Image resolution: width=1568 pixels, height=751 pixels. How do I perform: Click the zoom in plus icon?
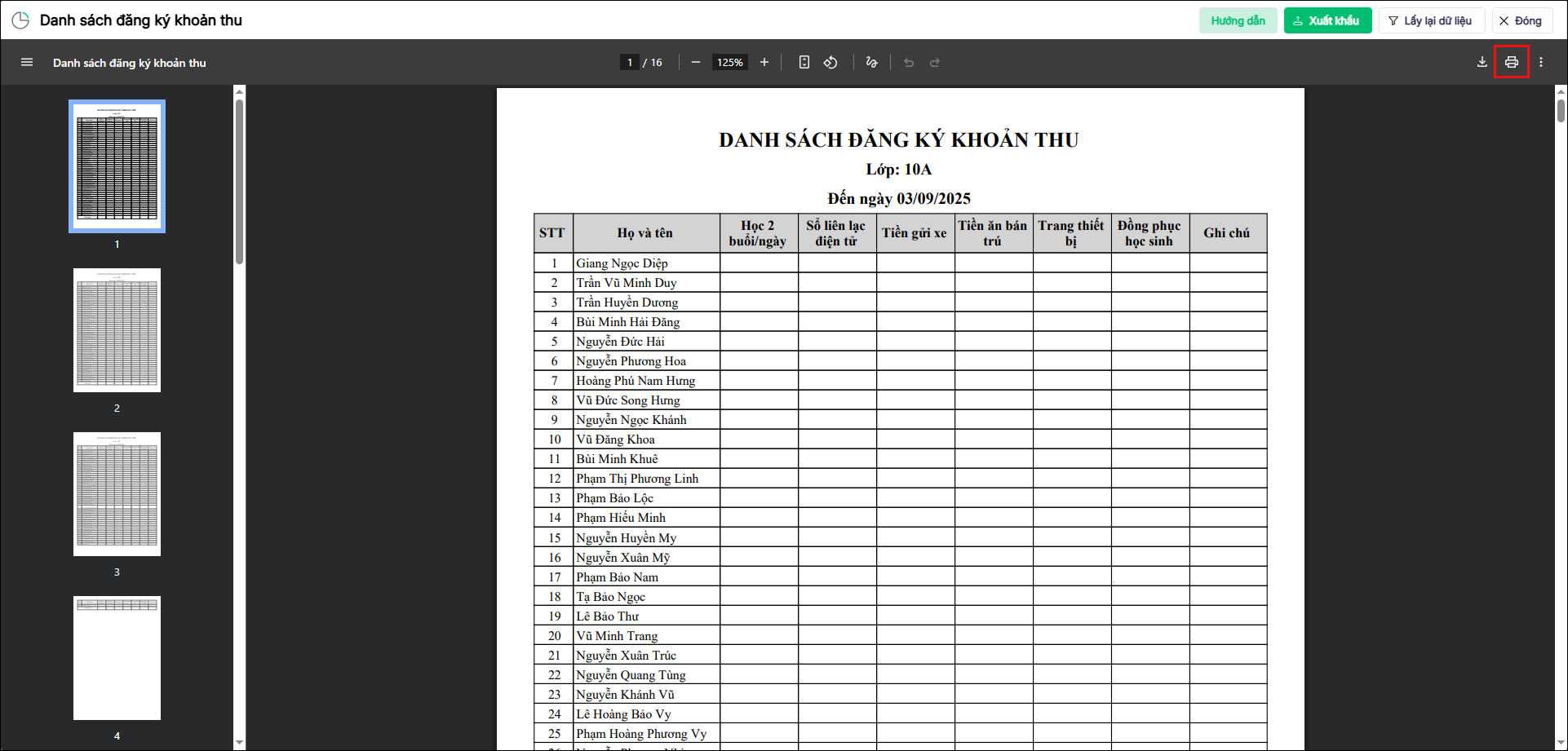click(764, 62)
